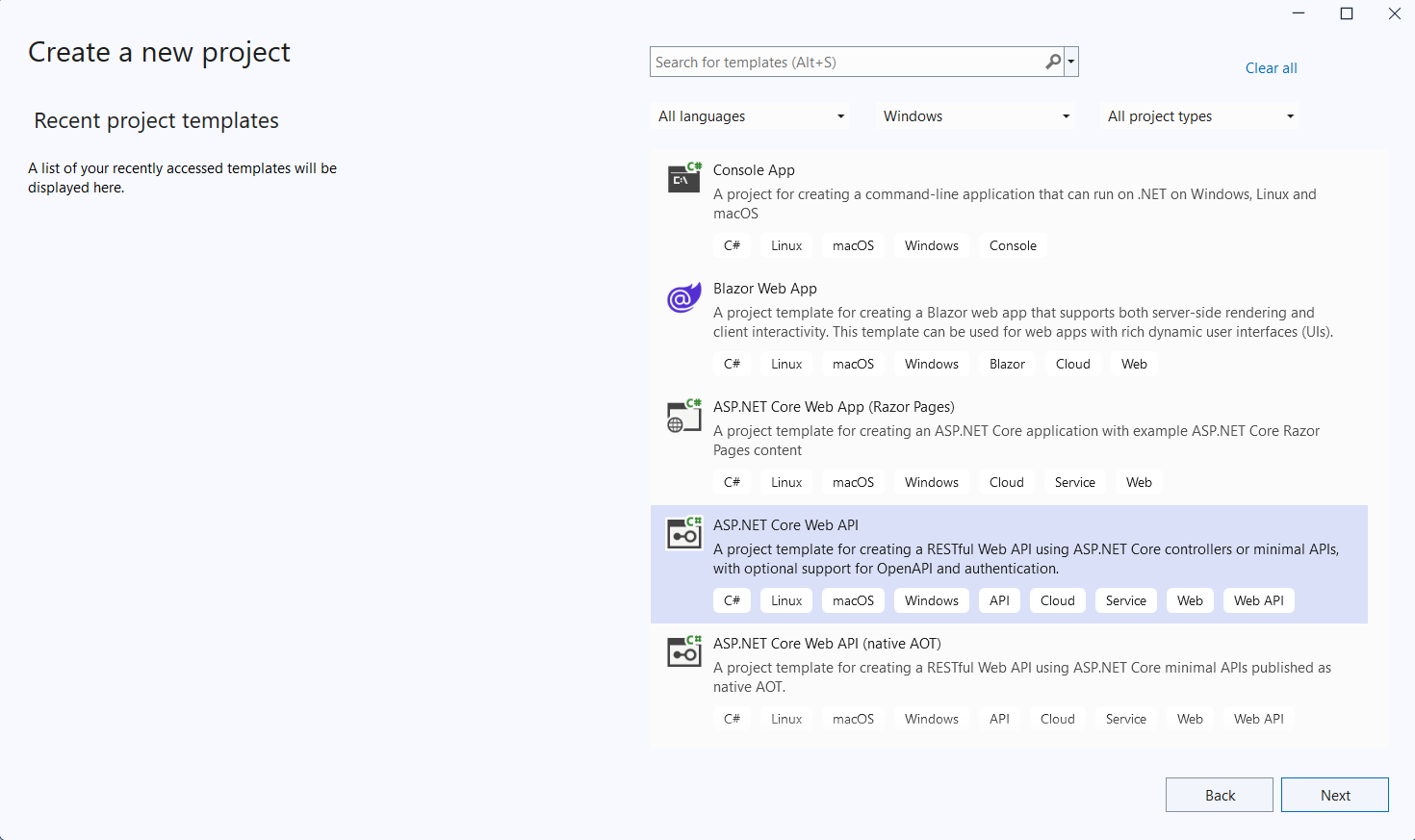The image size is (1415, 840).
Task: Select ASP.NET Core Web App (Razor Pages) title
Action: [834, 407]
